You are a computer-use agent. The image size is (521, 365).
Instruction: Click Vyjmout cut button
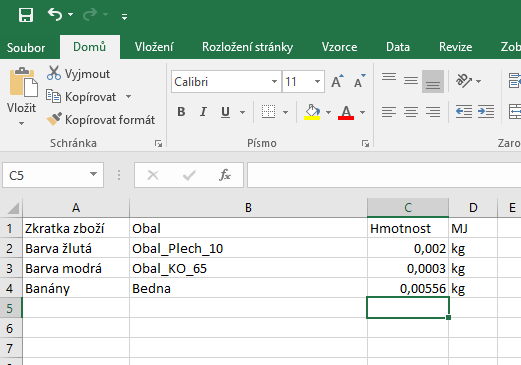78,73
